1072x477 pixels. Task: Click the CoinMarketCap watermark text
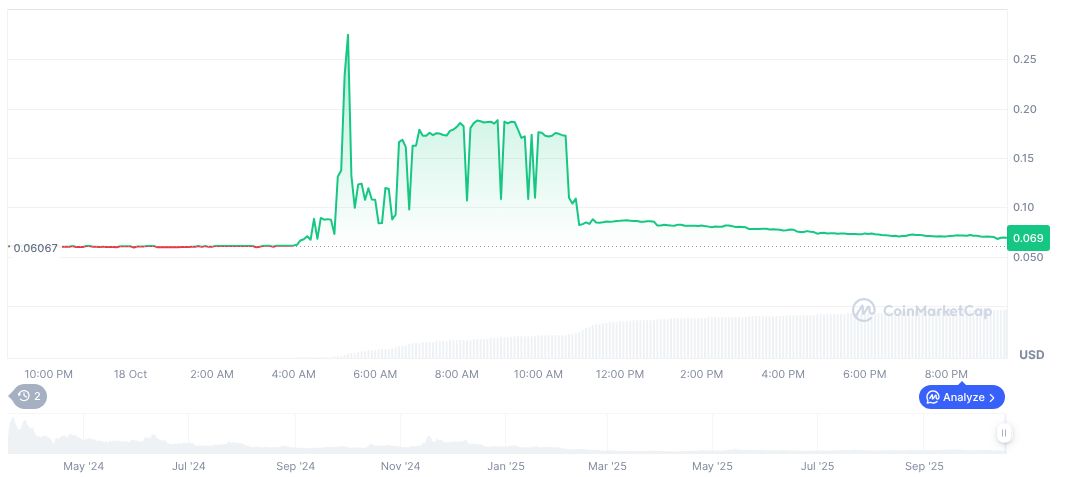click(x=937, y=311)
